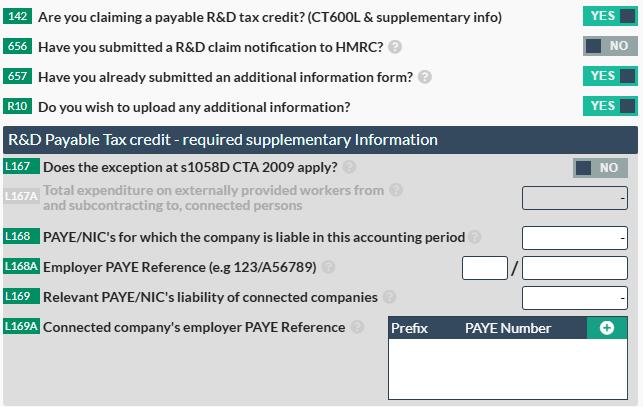The image size is (643, 407).
Task: Toggle payable R&D tax credit claim switch
Action: pyautogui.click(x=610, y=16)
